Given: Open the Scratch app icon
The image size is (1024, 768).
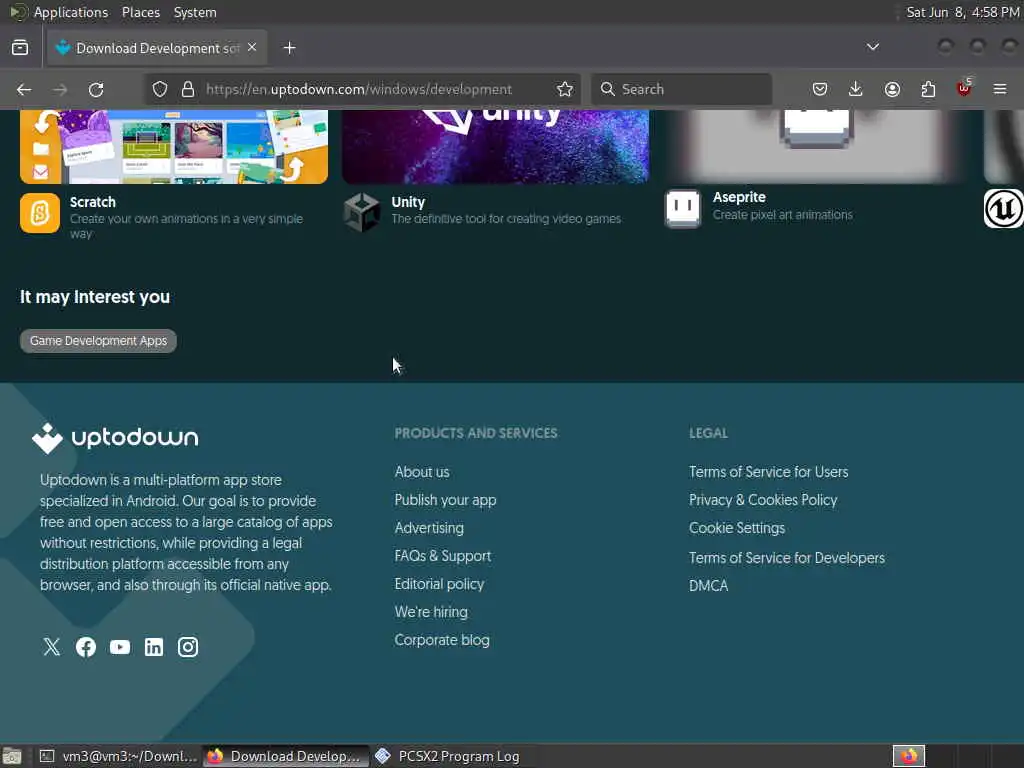Looking at the screenshot, I should tap(40, 213).
